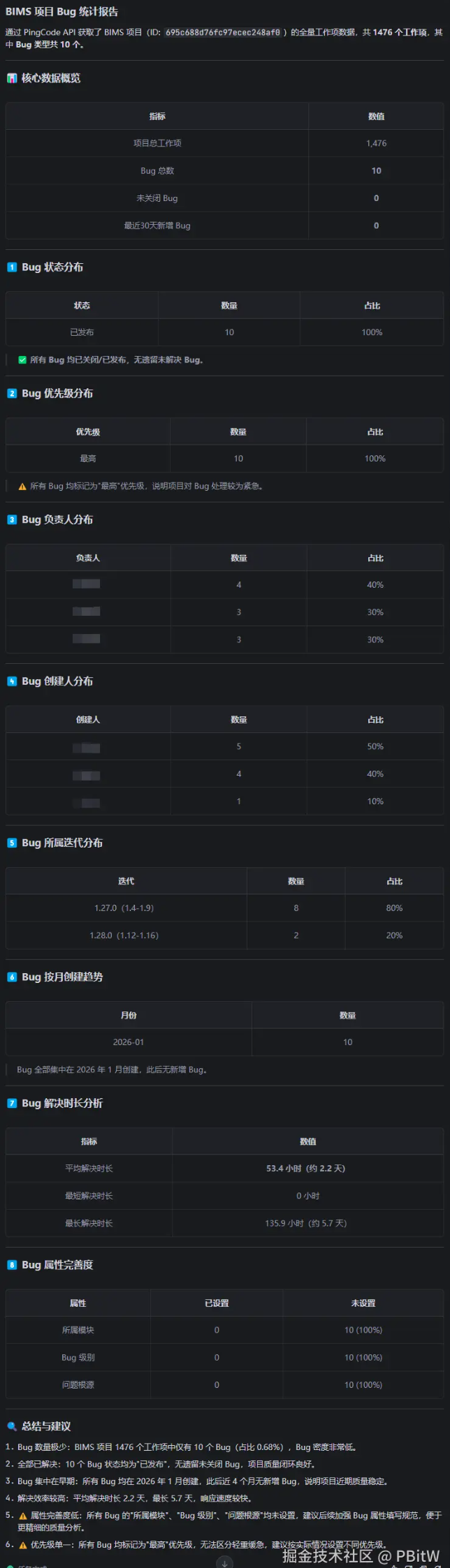Click the number 5 icon before Bug 所属迭代分布
This screenshot has height=1568, width=450.
[x=11, y=843]
